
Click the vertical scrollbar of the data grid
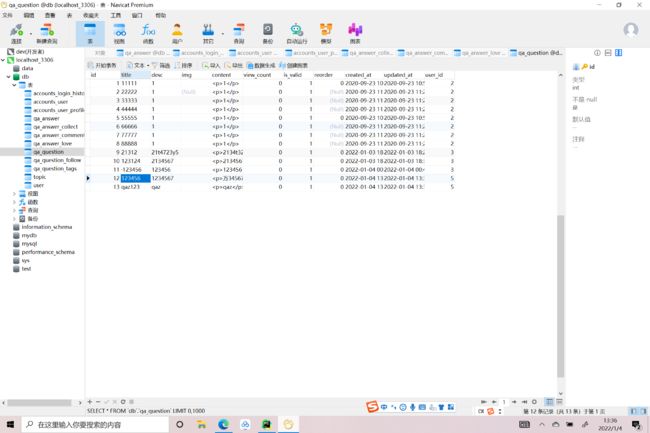coord(561,296)
